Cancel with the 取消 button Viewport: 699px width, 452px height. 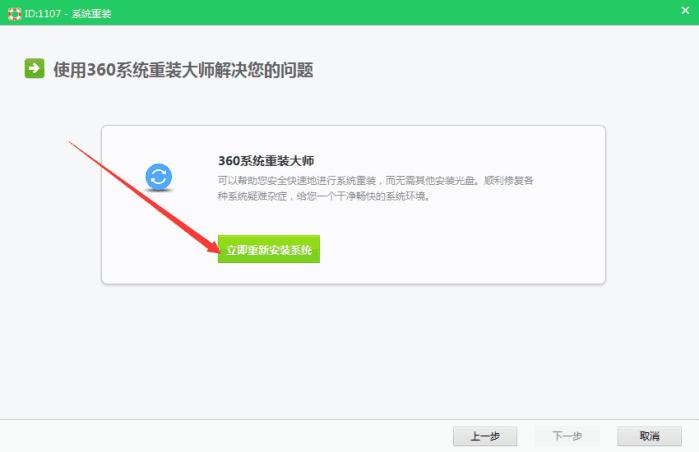click(x=649, y=436)
